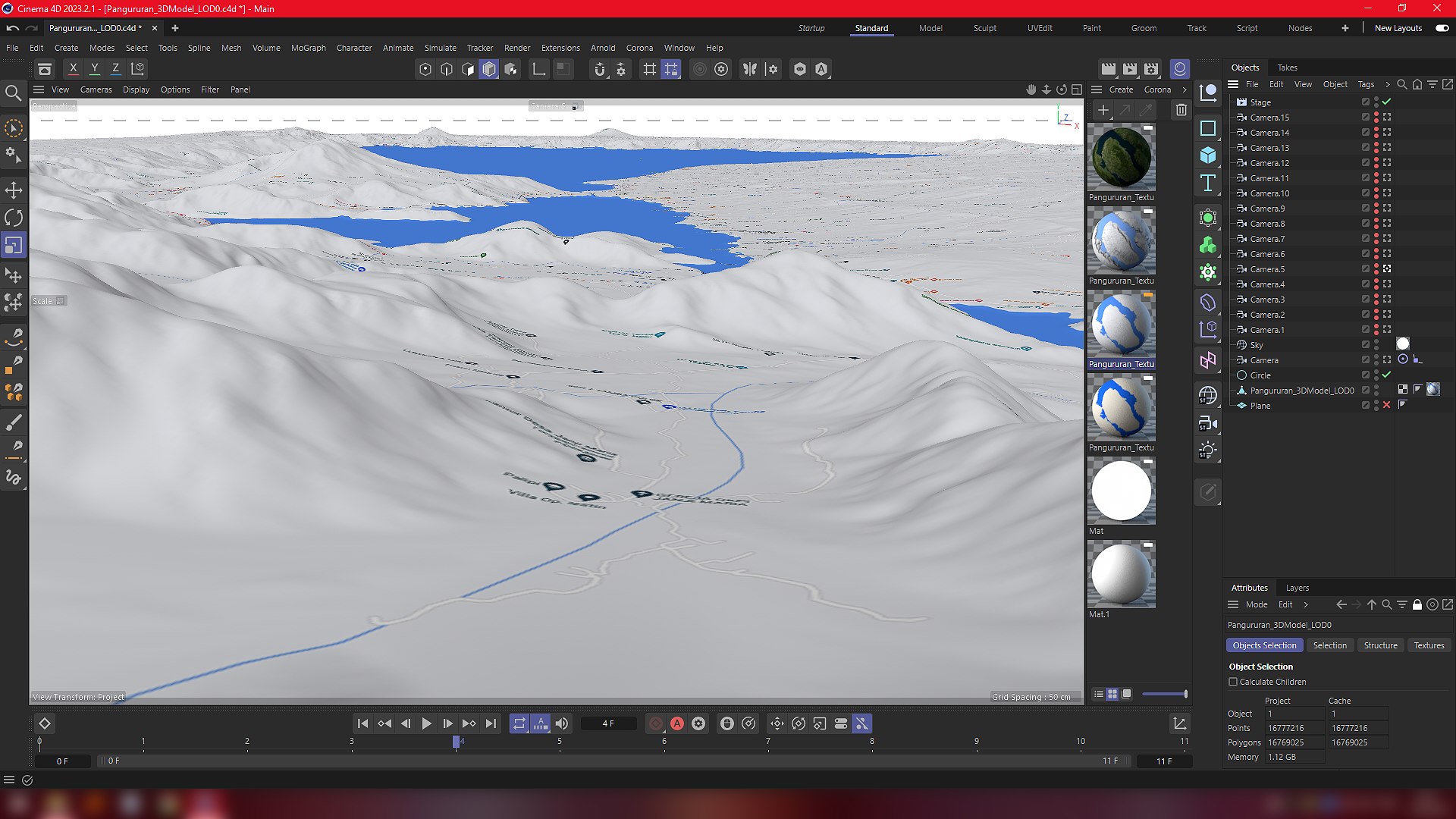Viewport: 1456px width, 819px height.
Task: Go to start of animation
Action: coord(362,723)
